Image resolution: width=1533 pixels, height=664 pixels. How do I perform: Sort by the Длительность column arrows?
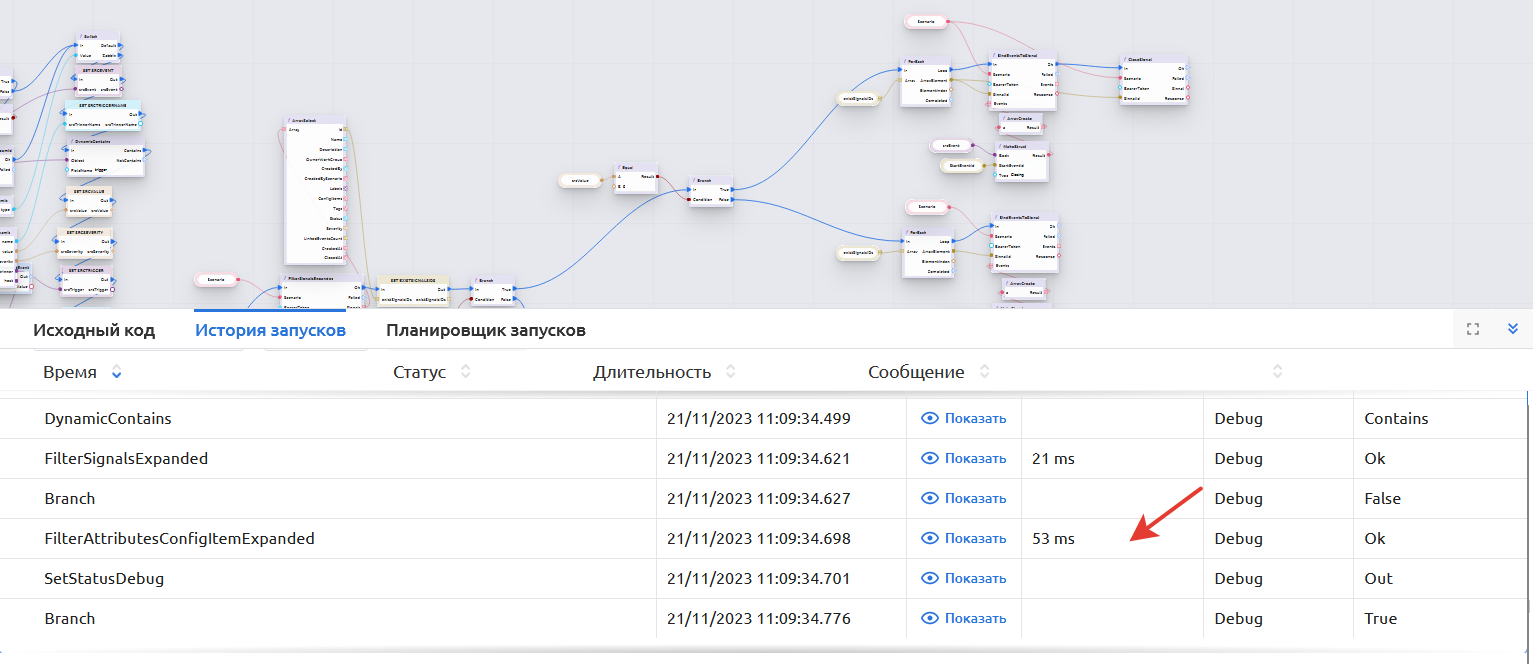coord(730,372)
